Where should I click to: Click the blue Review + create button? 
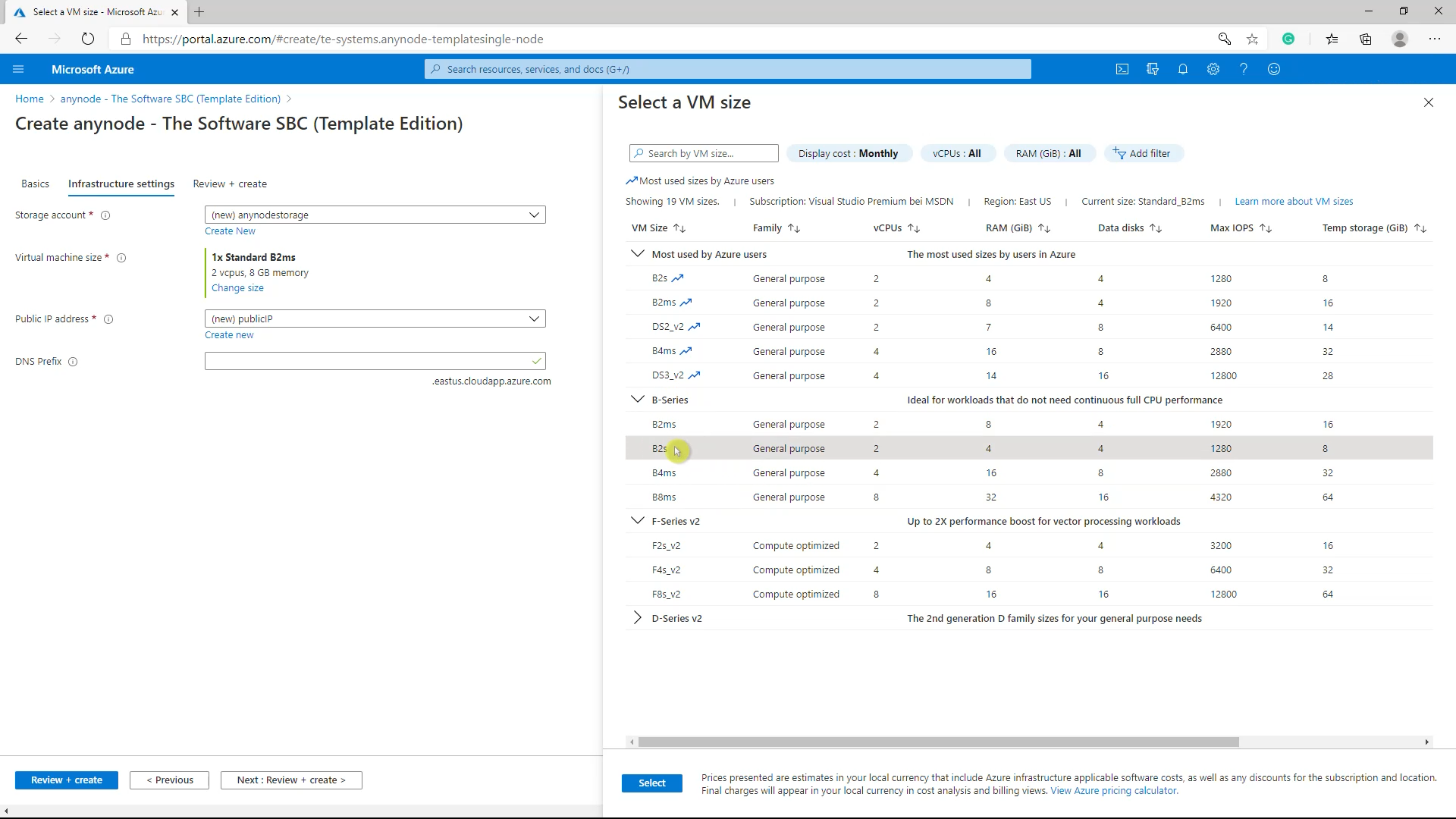[67, 780]
